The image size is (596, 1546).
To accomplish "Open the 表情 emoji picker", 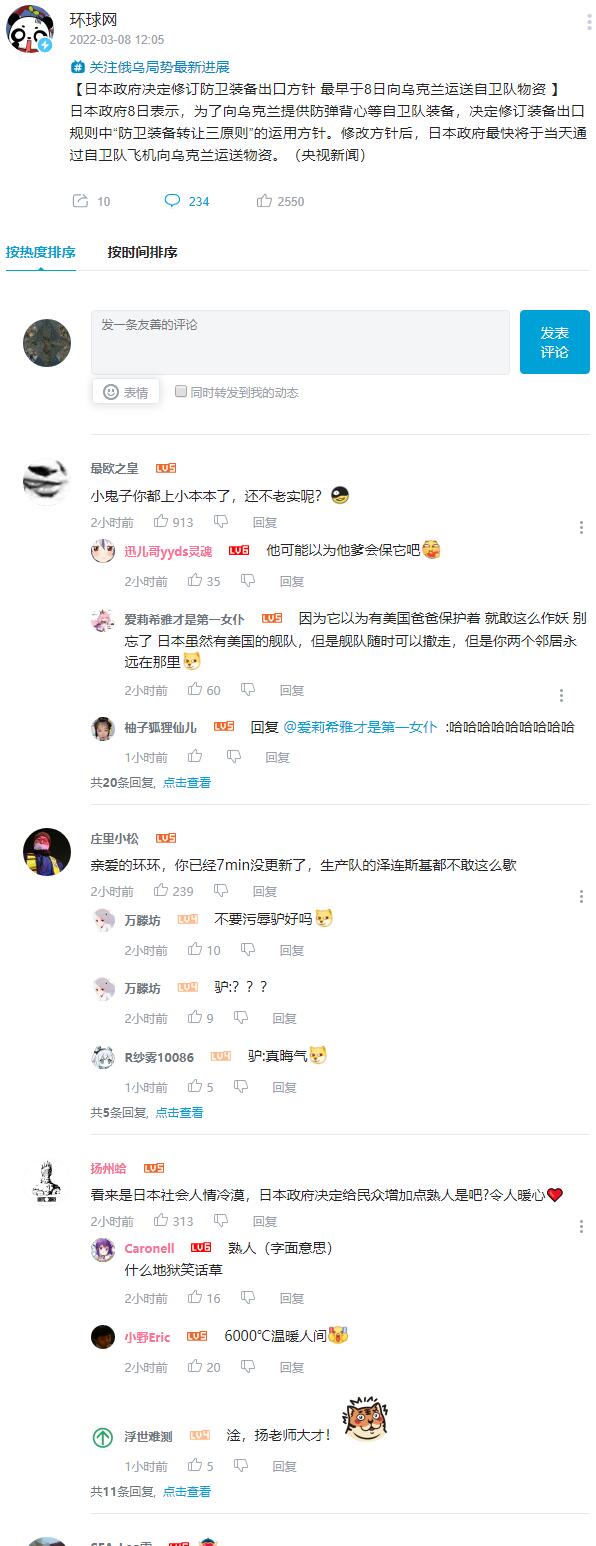I will point(126,392).
